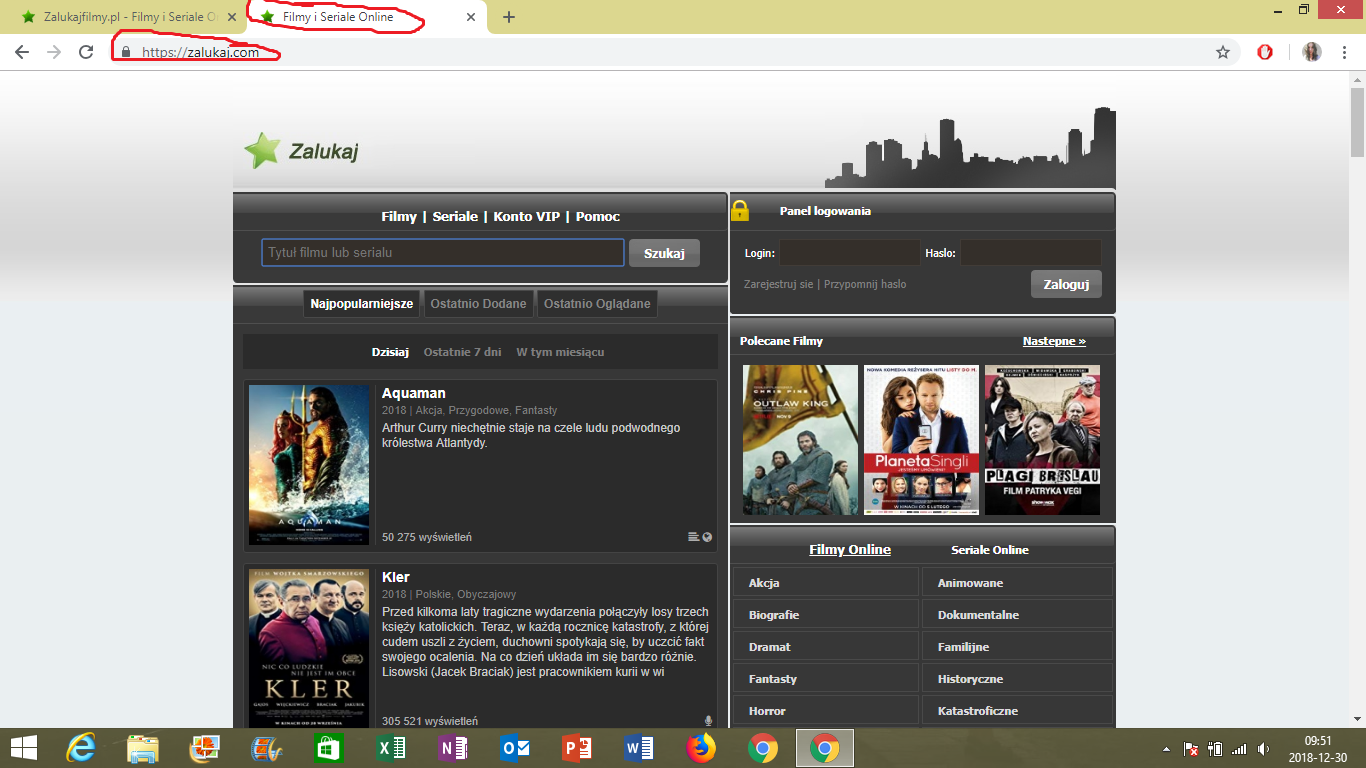Browse the Historyczne genre

click(x=1017, y=679)
